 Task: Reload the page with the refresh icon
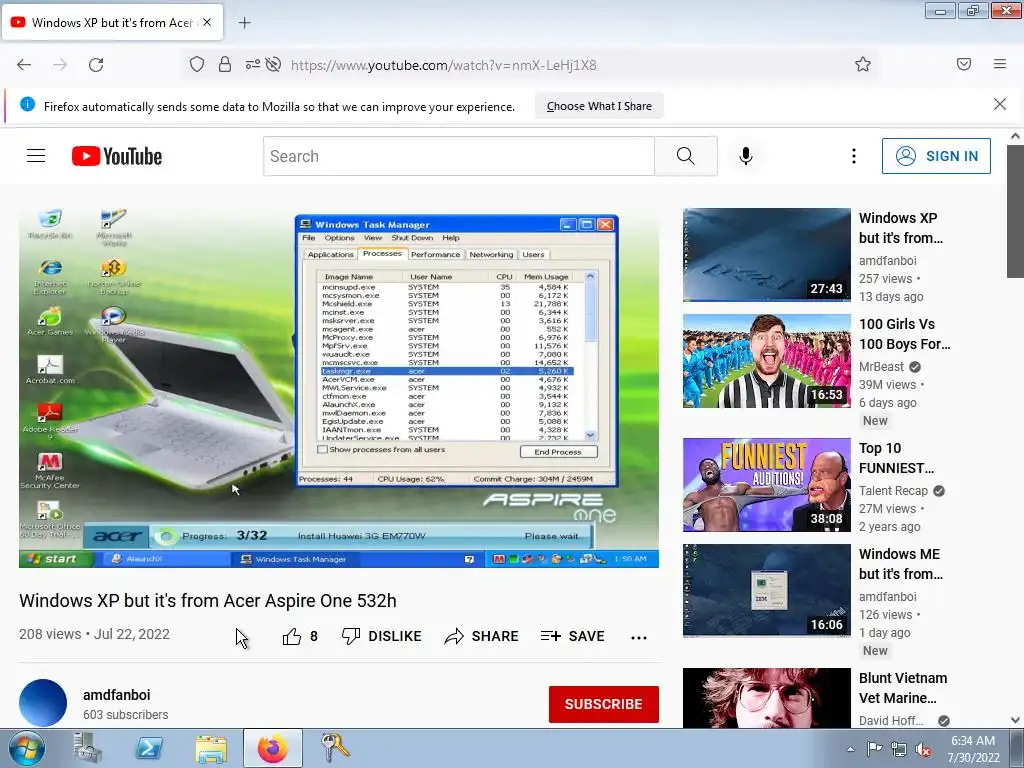[96, 65]
